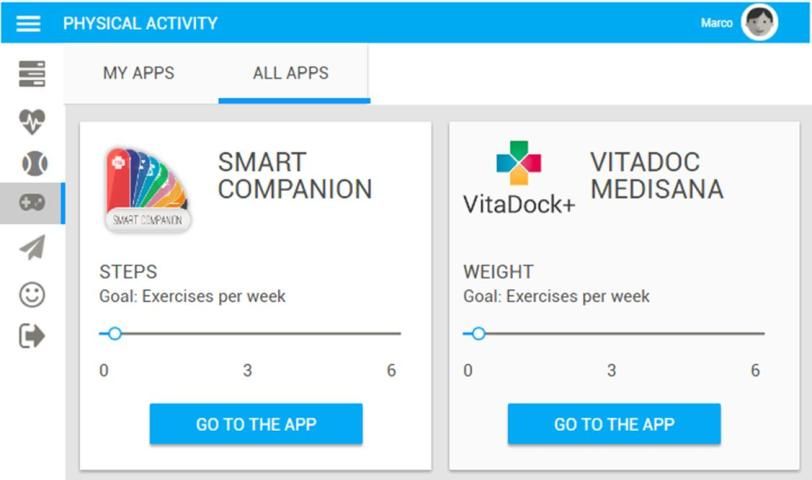Click the Vitadoc Medisana card title
This screenshot has width=812, height=480.
pyautogui.click(x=657, y=175)
